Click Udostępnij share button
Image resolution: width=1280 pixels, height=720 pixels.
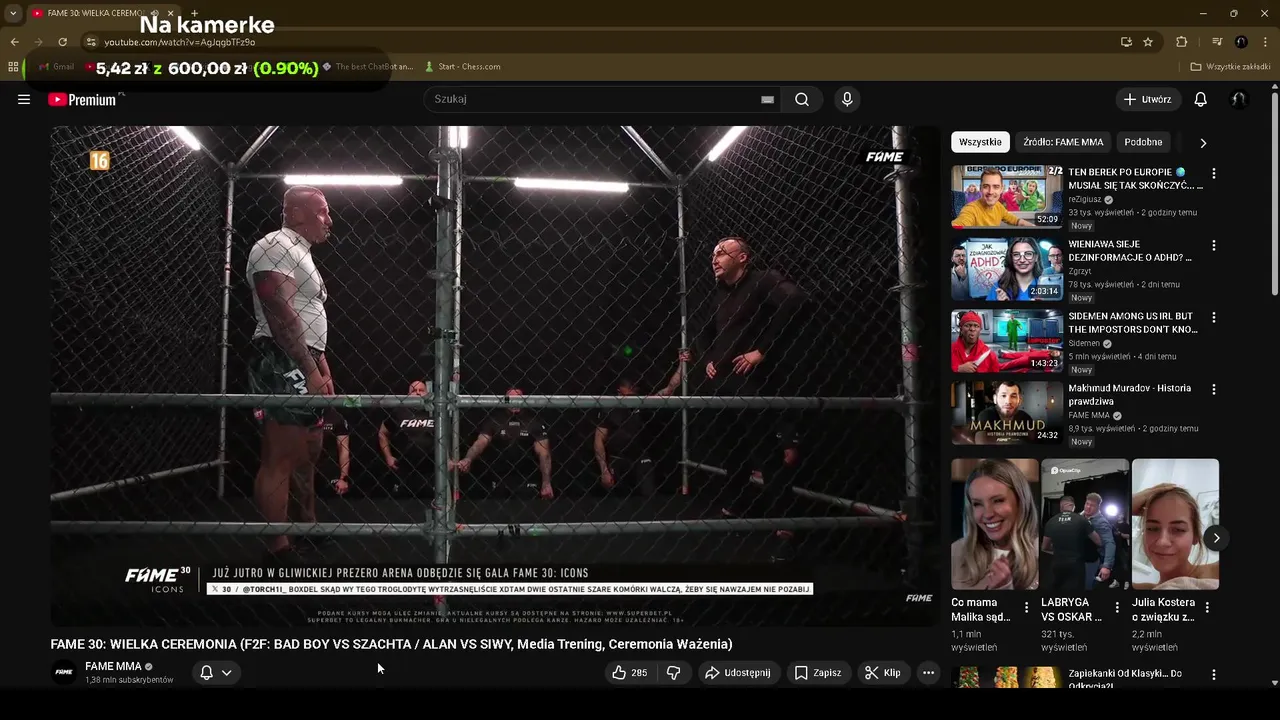click(x=738, y=673)
